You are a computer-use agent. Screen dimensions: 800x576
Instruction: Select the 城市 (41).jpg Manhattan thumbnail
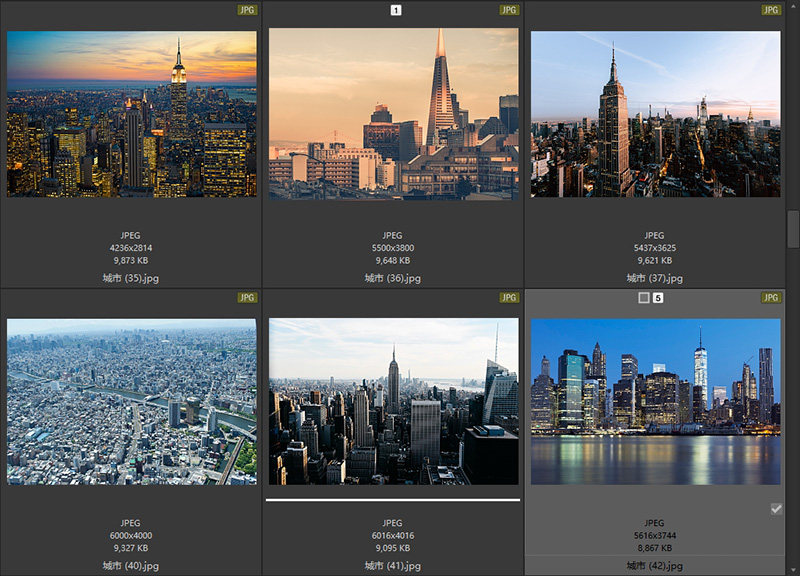click(394, 402)
